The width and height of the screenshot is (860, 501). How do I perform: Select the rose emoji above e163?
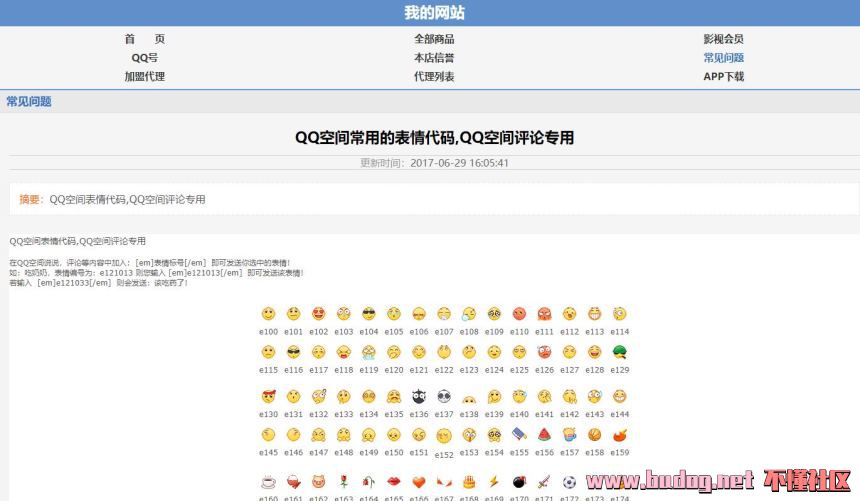tap(343, 482)
